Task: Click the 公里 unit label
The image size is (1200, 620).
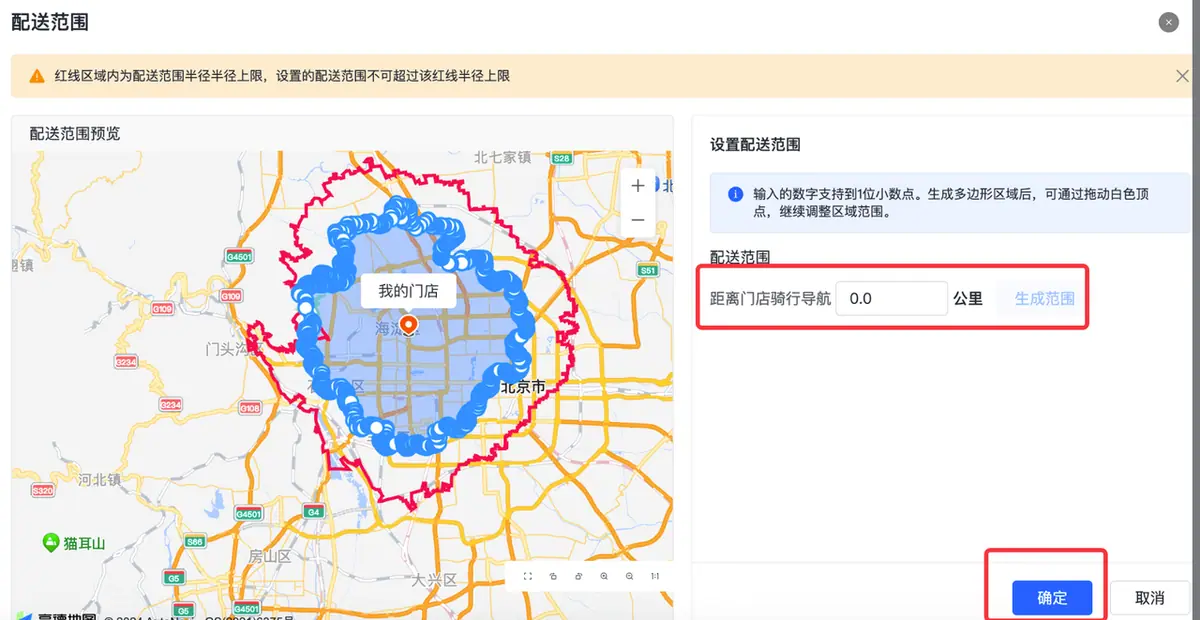Action: click(x=968, y=298)
